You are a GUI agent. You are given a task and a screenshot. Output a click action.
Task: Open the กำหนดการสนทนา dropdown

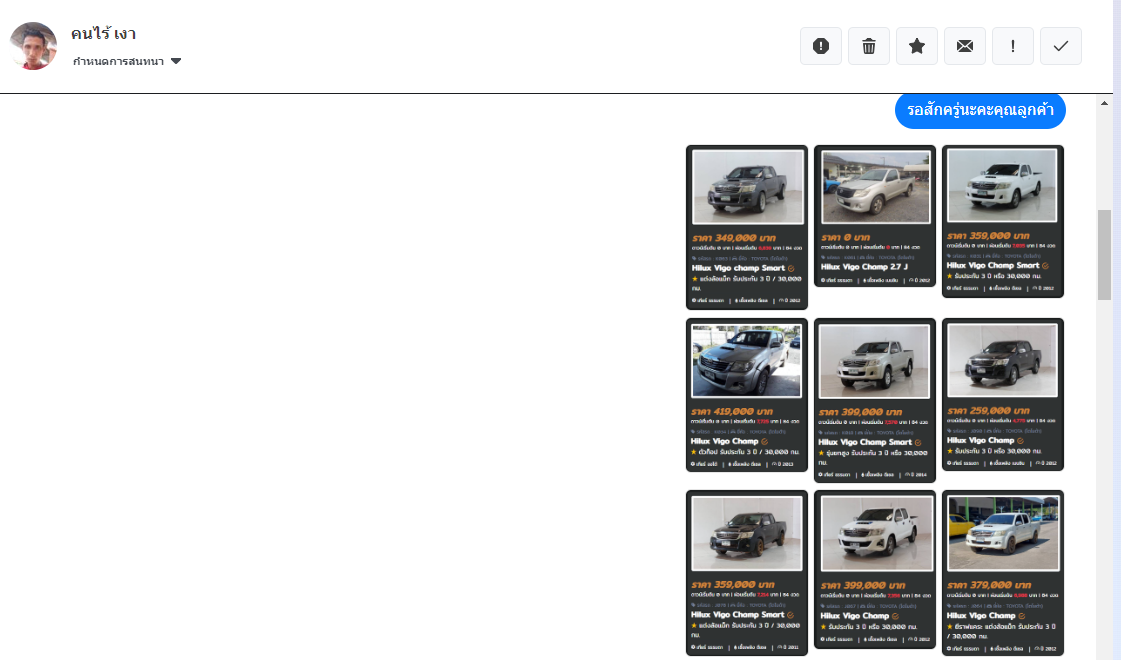point(127,61)
